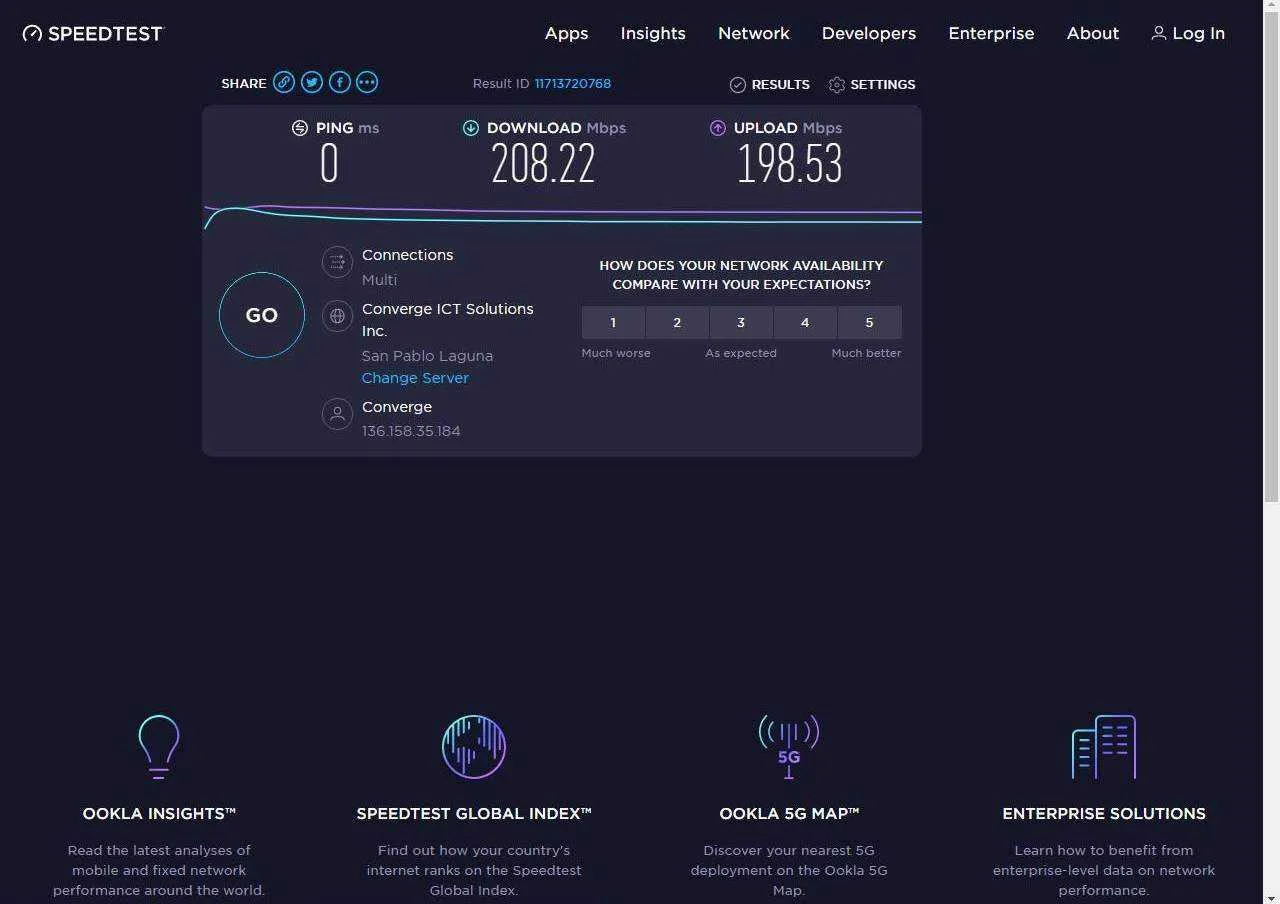Rate network availability as 1

[613, 323]
